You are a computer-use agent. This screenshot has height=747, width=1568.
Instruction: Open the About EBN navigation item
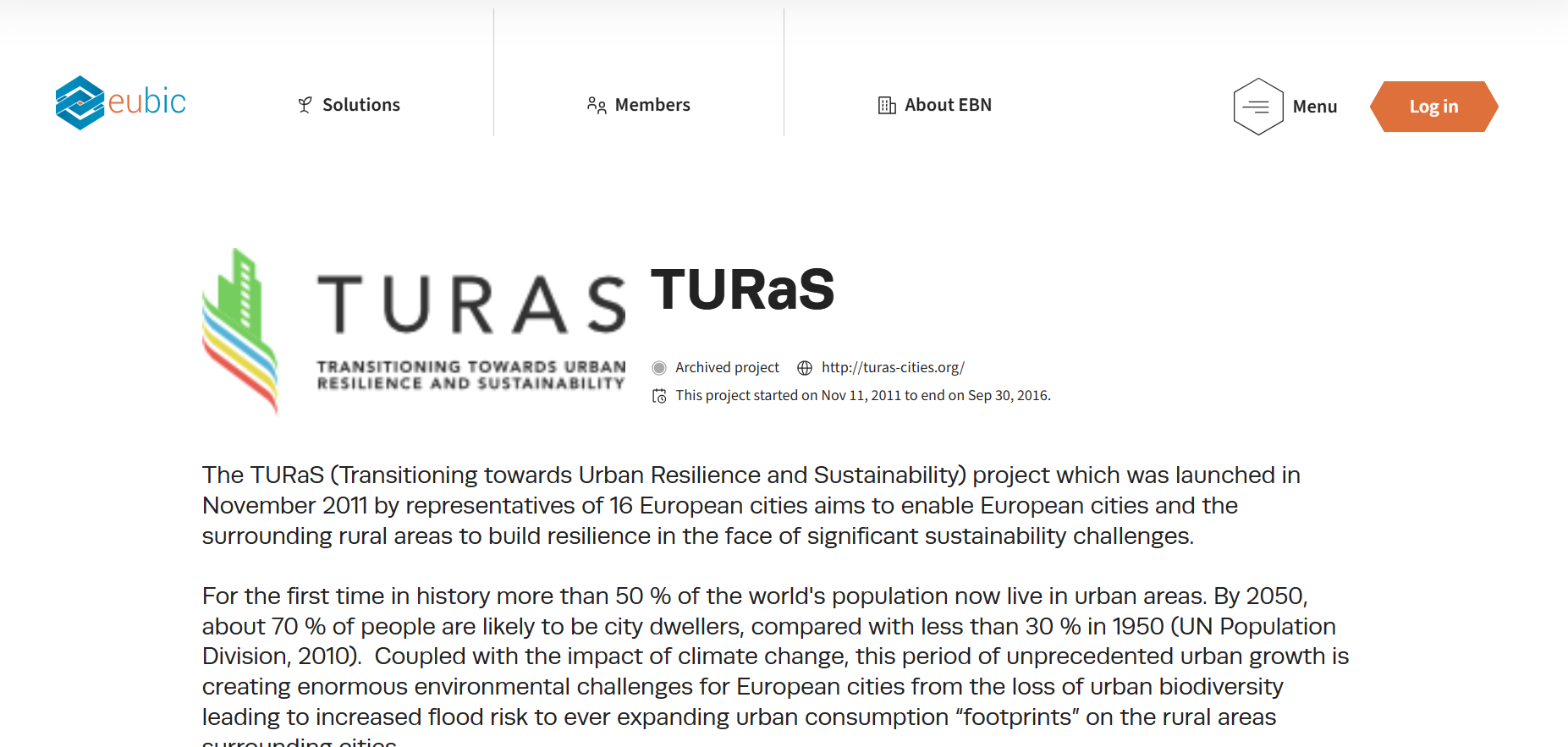[x=948, y=105]
